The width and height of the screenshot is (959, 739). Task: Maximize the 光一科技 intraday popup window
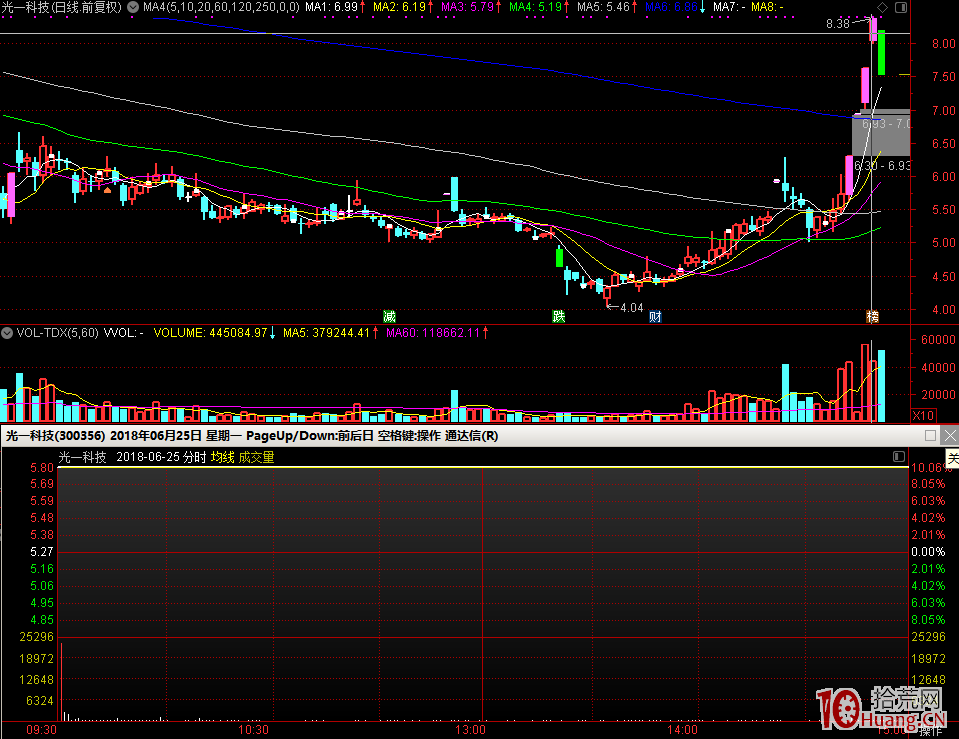pos(931,436)
